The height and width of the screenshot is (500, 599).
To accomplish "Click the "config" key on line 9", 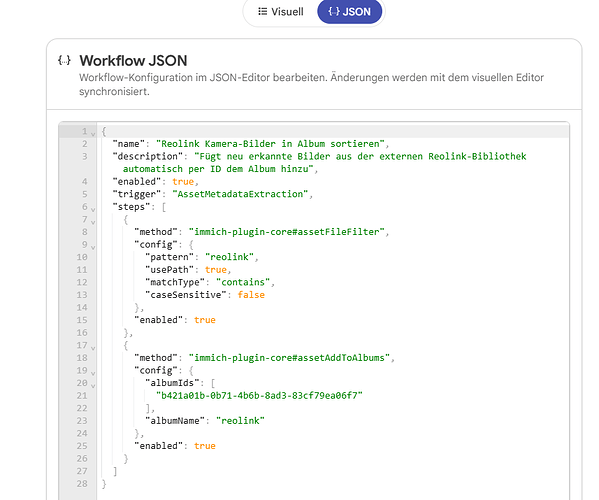I will tap(156, 244).
